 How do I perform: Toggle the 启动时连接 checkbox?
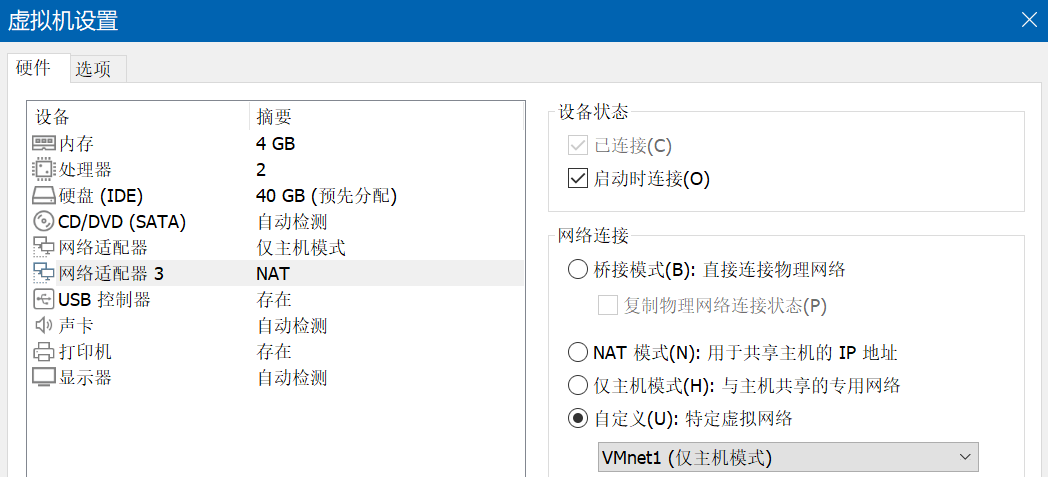point(577,179)
